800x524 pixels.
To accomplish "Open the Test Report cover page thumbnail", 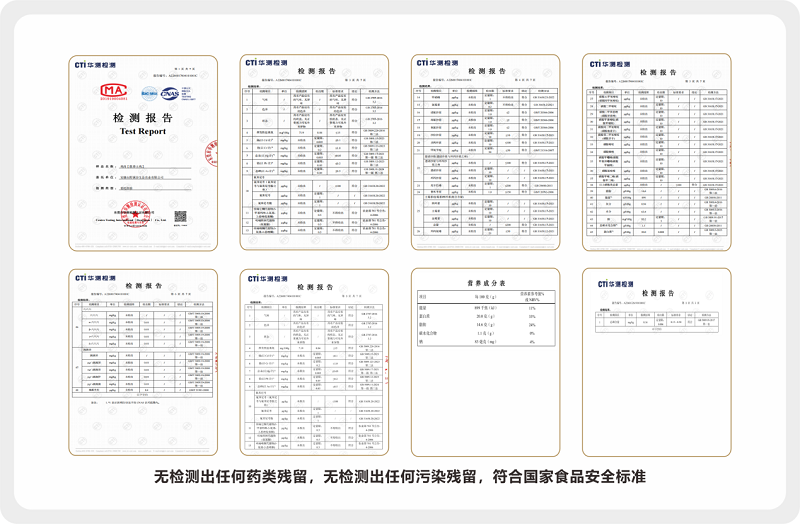I will point(143,153).
